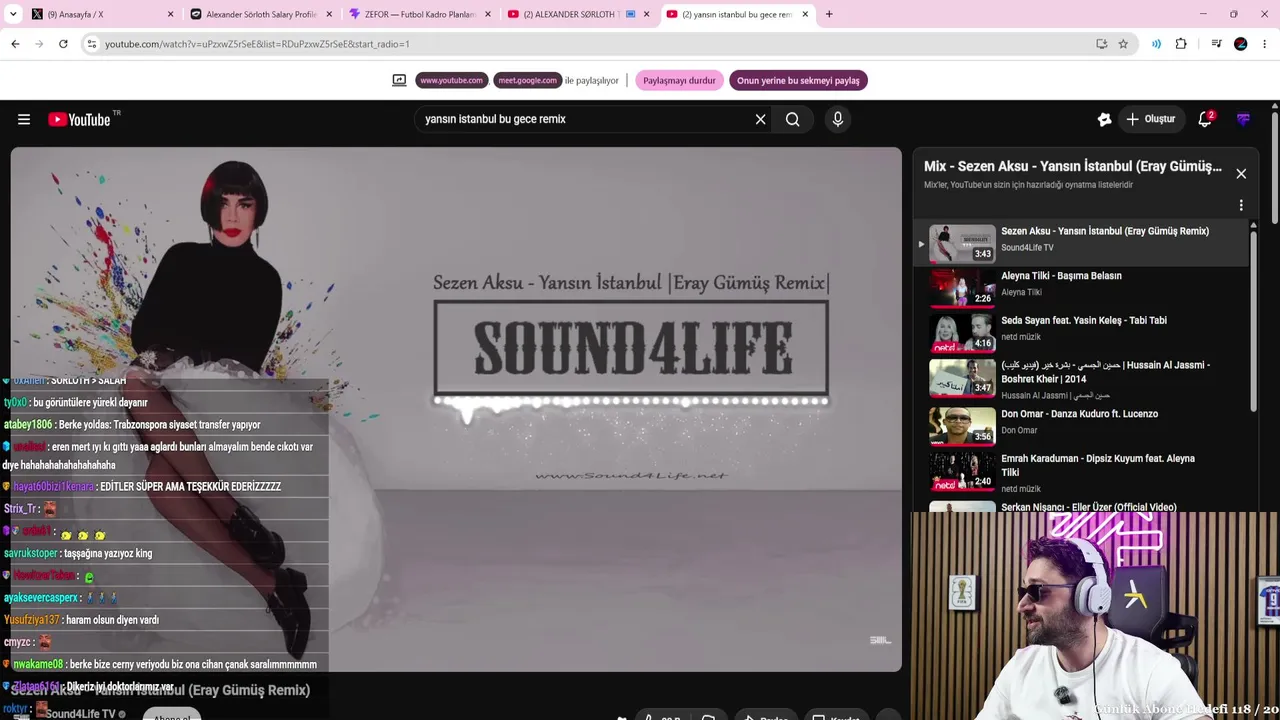Open the YouTube guide hamburger menu
The height and width of the screenshot is (720, 1280).
24,119
